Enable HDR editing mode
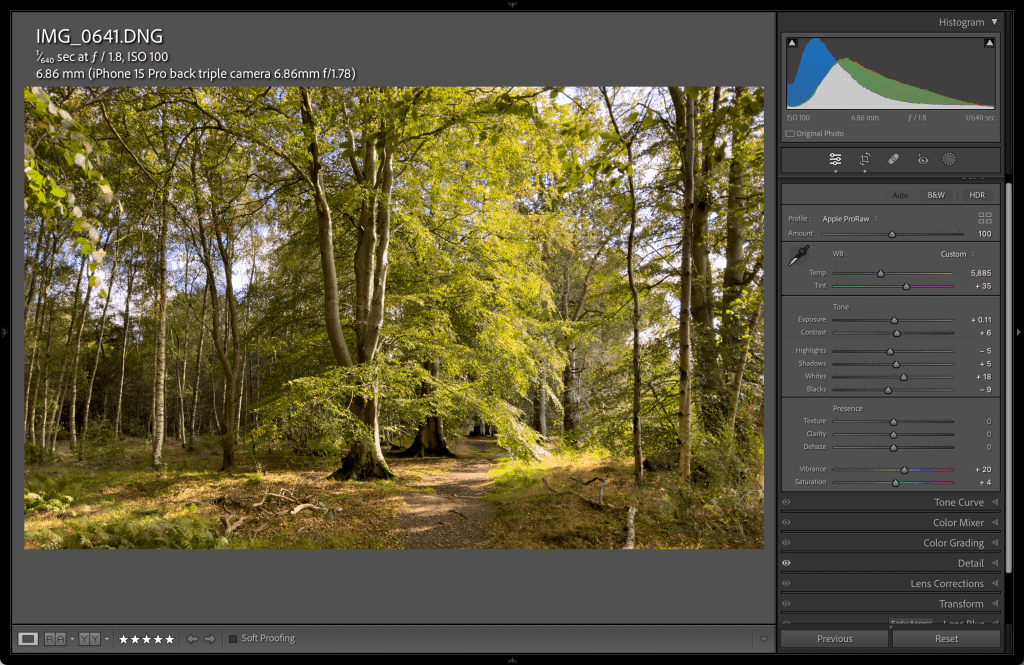The width and height of the screenshot is (1024, 665). [x=977, y=195]
